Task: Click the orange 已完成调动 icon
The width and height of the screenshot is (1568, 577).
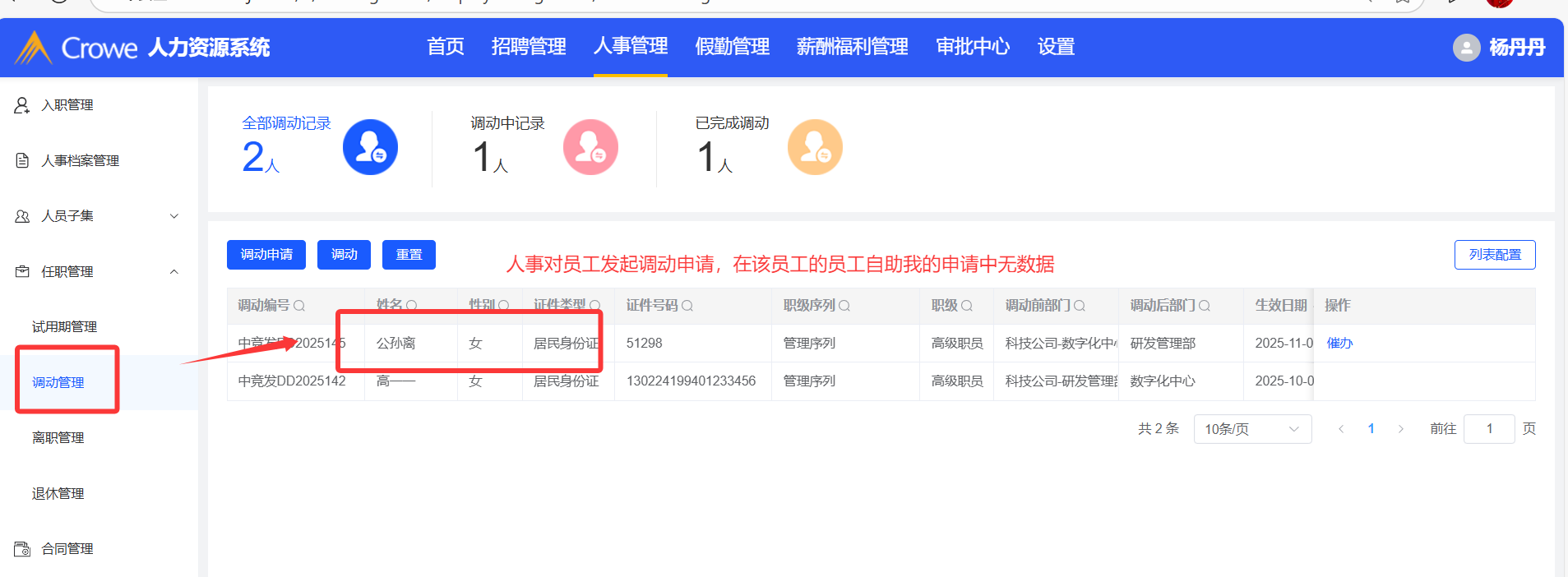Action: click(815, 147)
